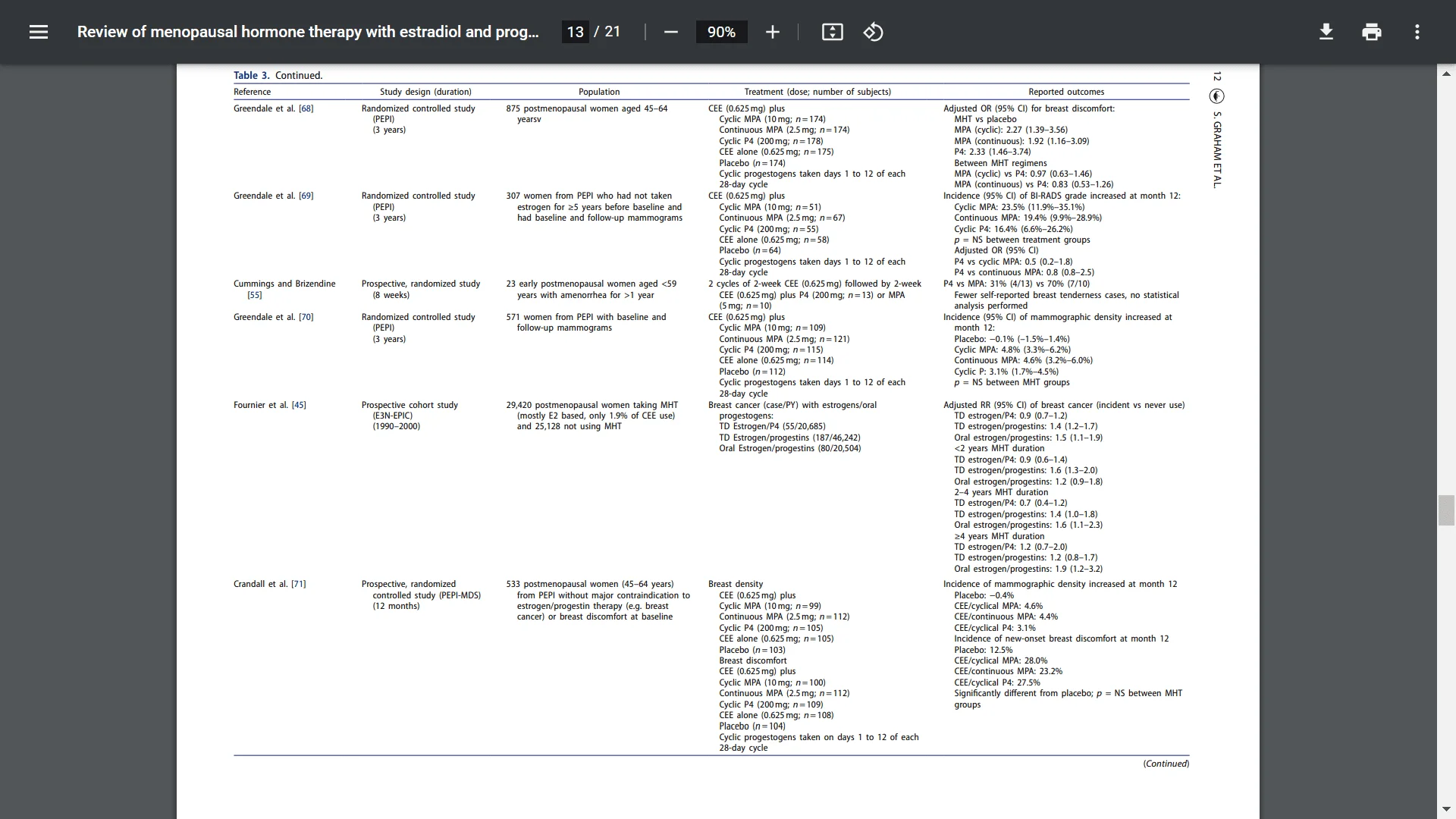This screenshot has width=1456, height=819.
Task: Click 'Crandall et al.' reference text
Action: 261,584
